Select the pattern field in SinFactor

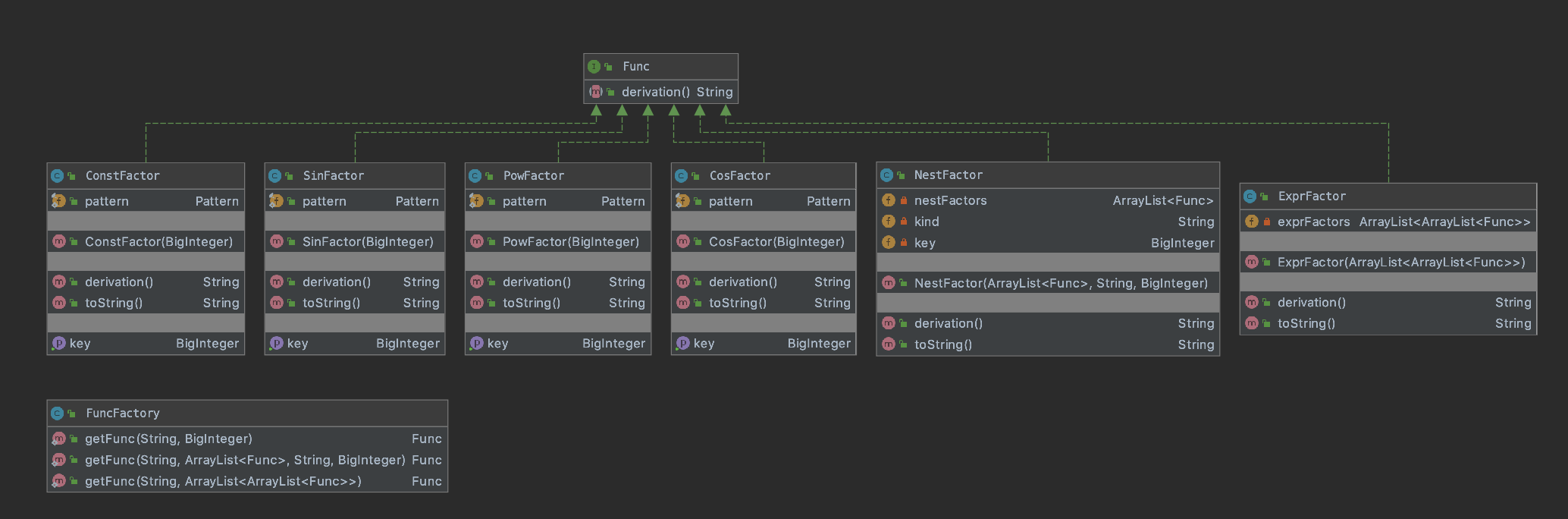(324, 201)
